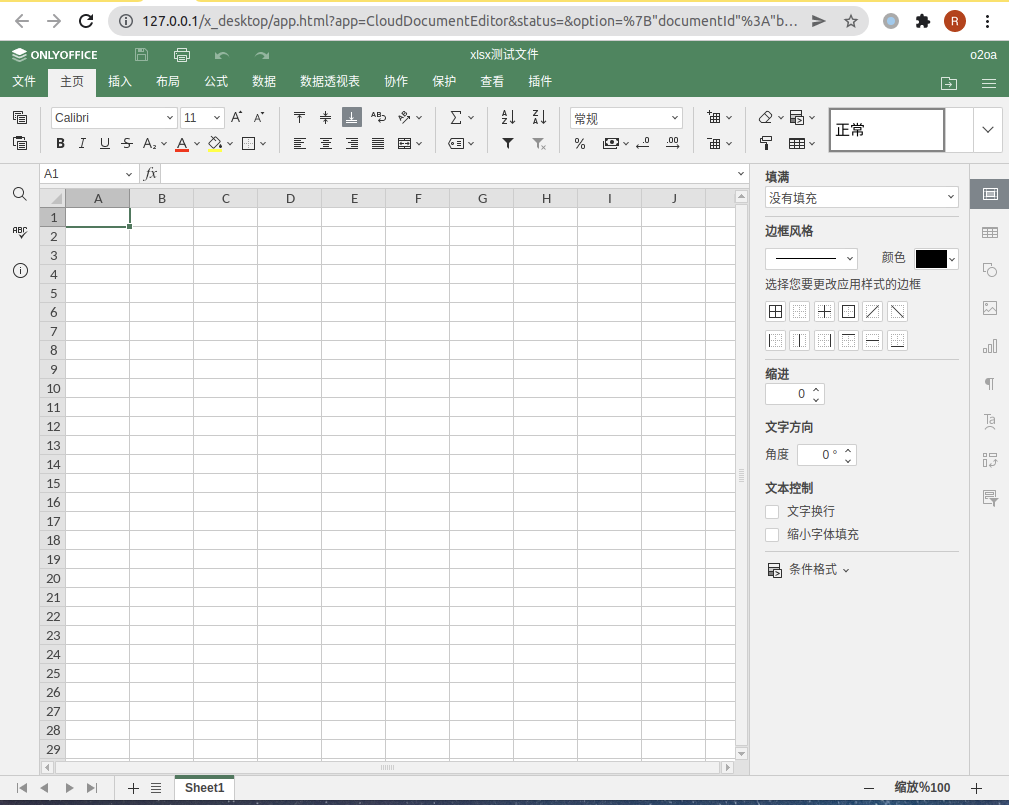Click the sort ascending icon
This screenshot has height=805, width=1009.
(508, 118)
